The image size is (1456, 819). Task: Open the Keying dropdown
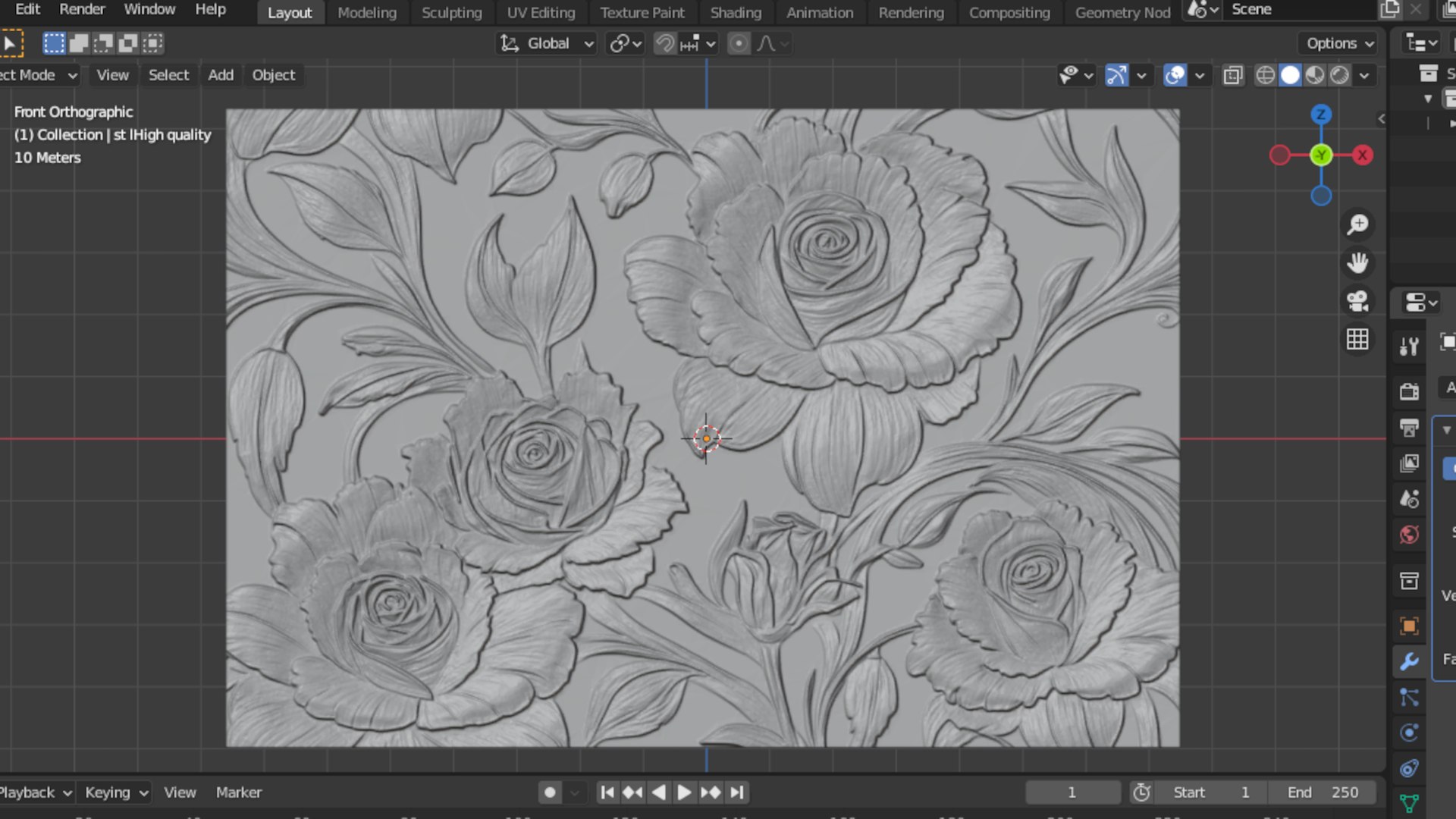116,792
